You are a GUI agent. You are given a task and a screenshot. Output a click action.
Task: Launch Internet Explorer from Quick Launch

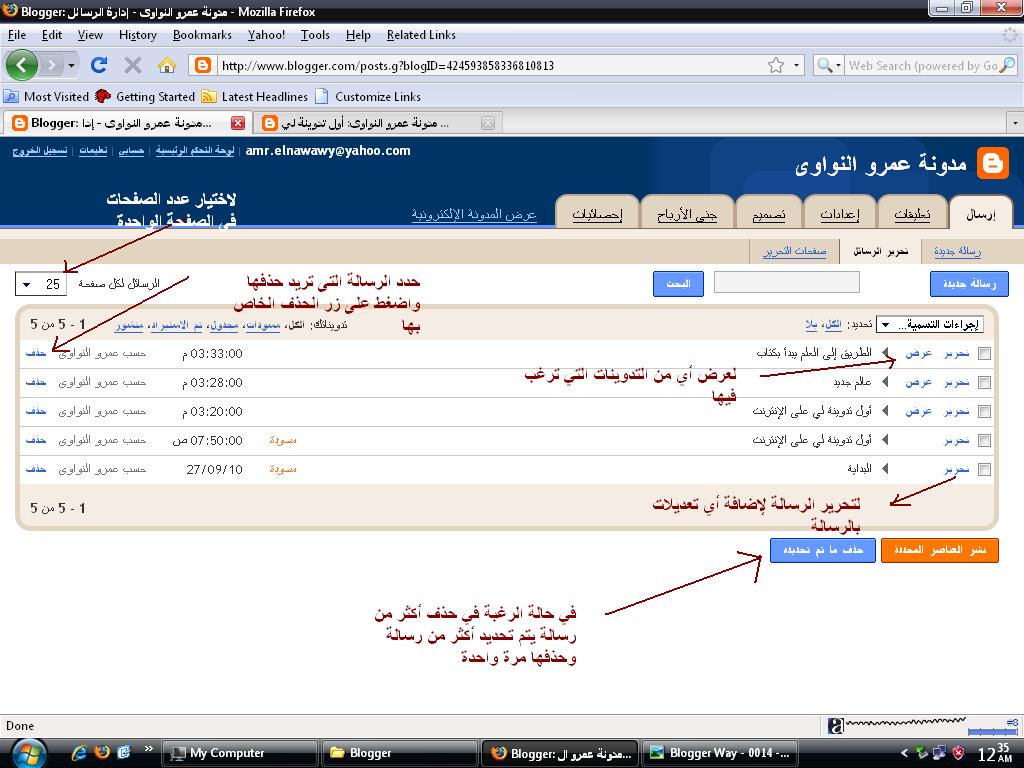point(79,753)
